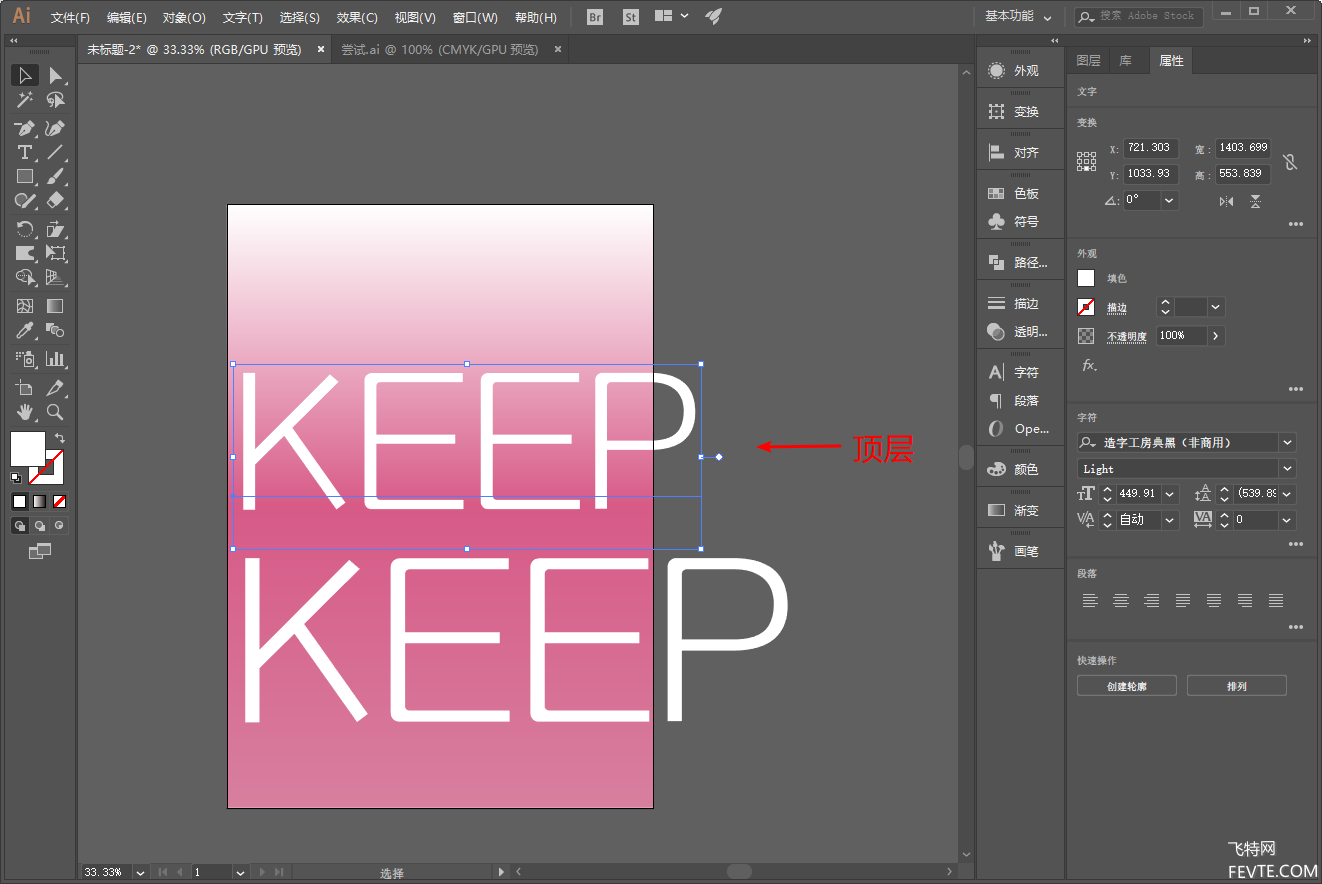Set fill to None below color swatches
This screenshot has width=1322, height=884.
(x=60, y=501)
